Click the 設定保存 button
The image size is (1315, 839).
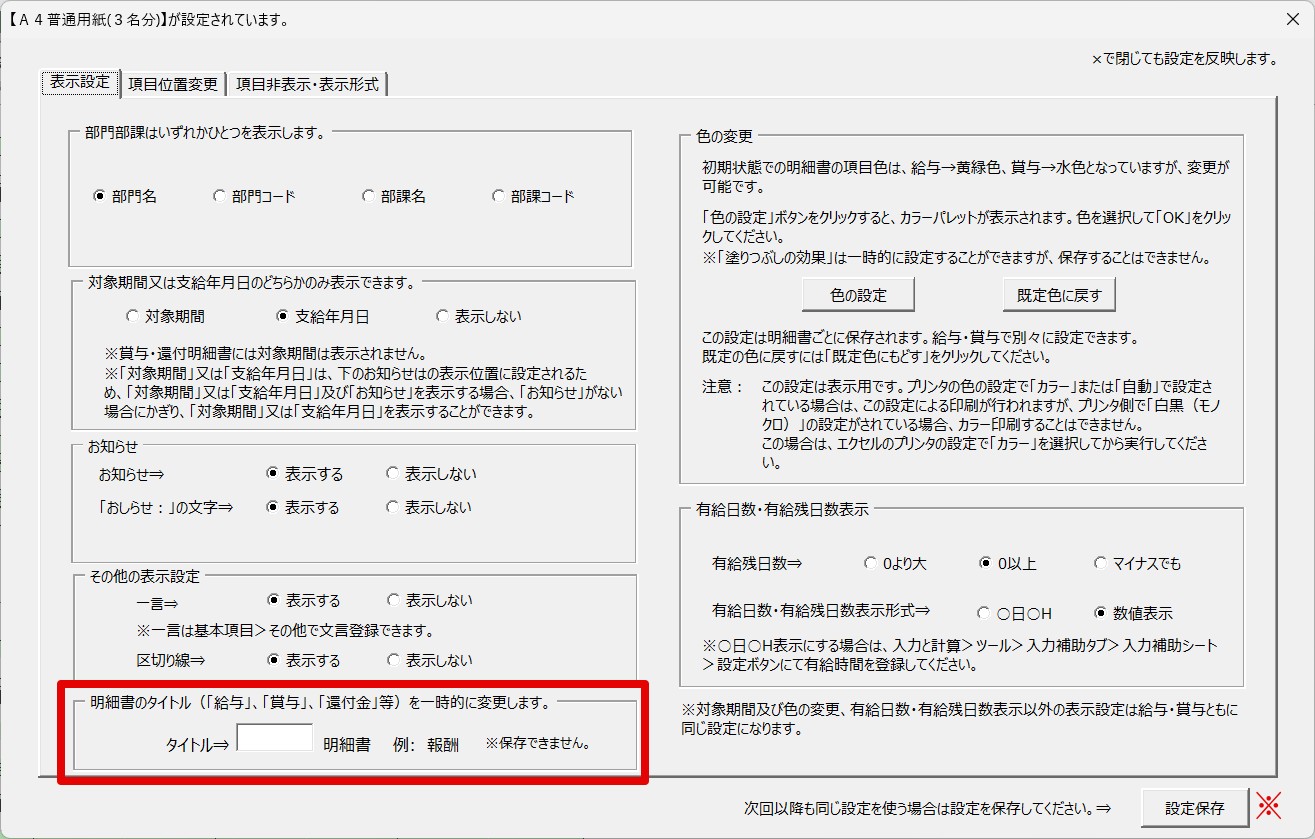1194,807
